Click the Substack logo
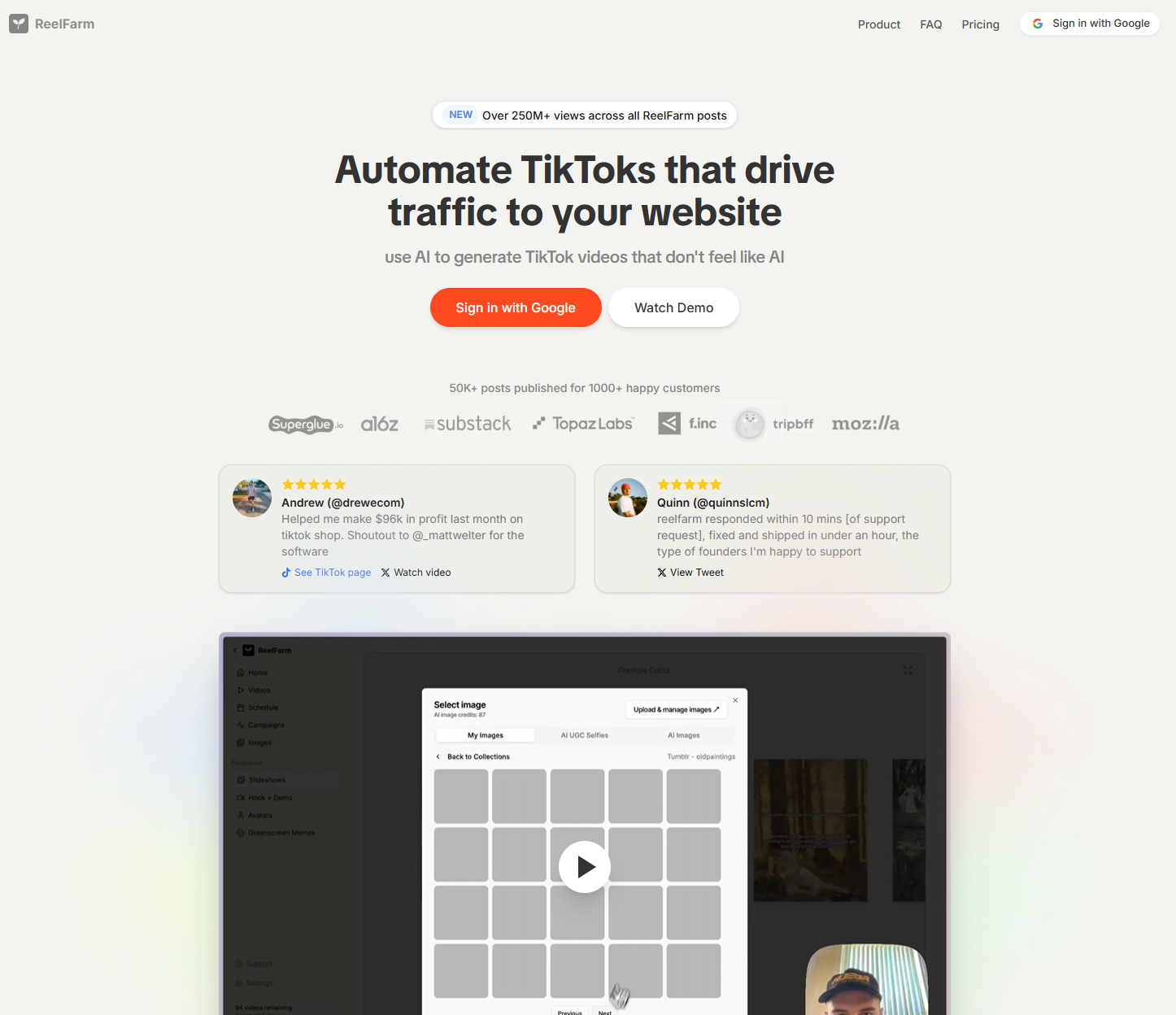Viewport: 1176px width, 1015px height. 468,424
